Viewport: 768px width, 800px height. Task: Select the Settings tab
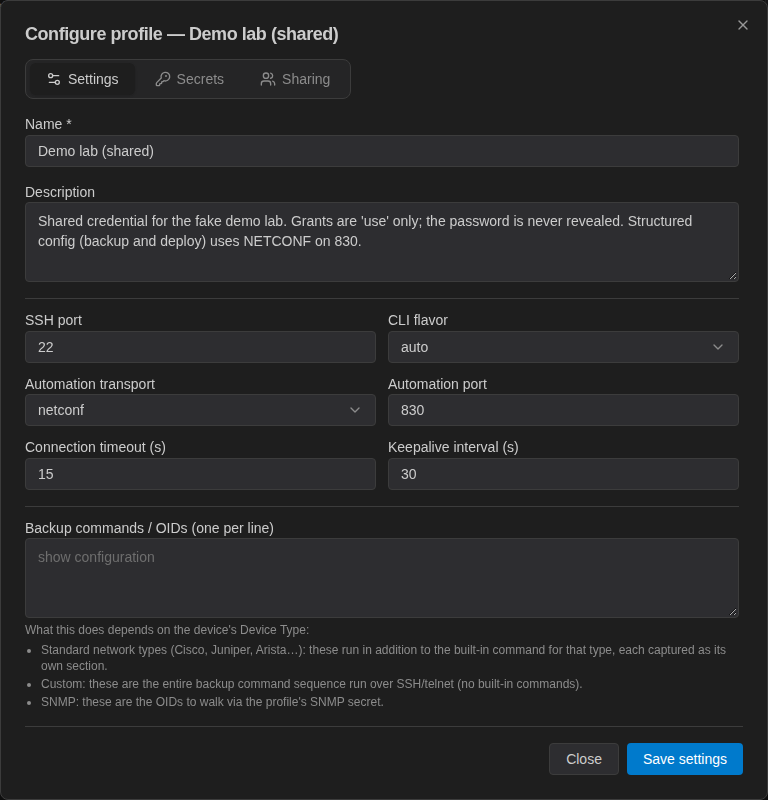(83, 79)
